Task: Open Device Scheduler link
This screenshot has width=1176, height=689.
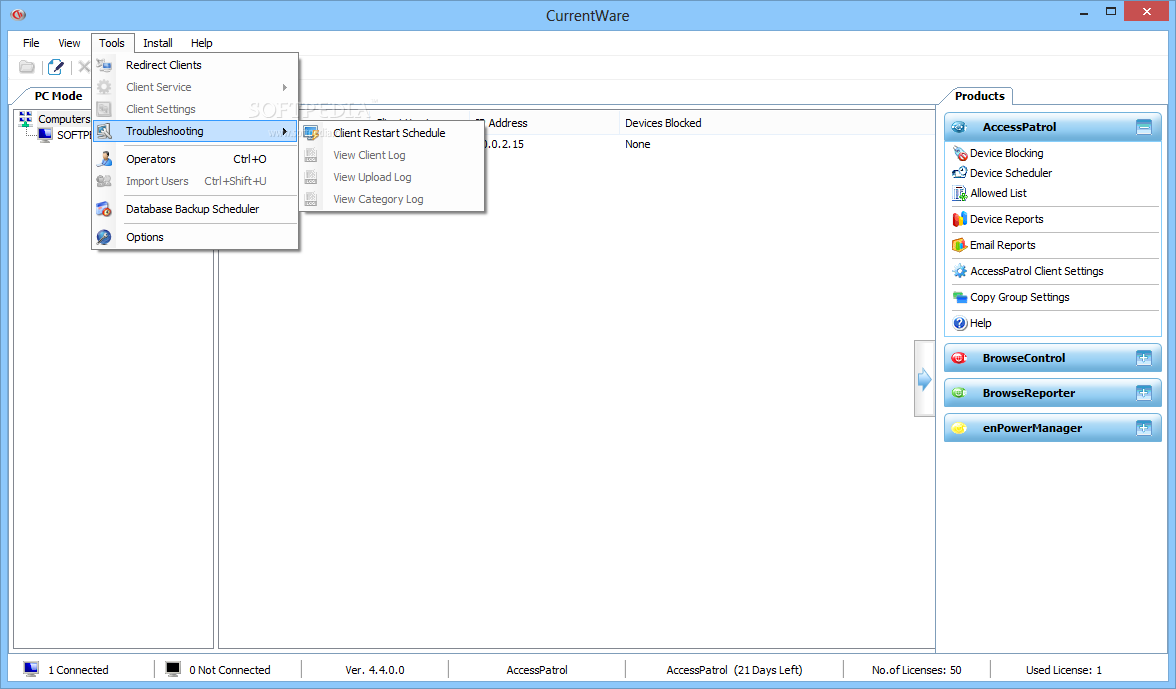Action: 1011,173
